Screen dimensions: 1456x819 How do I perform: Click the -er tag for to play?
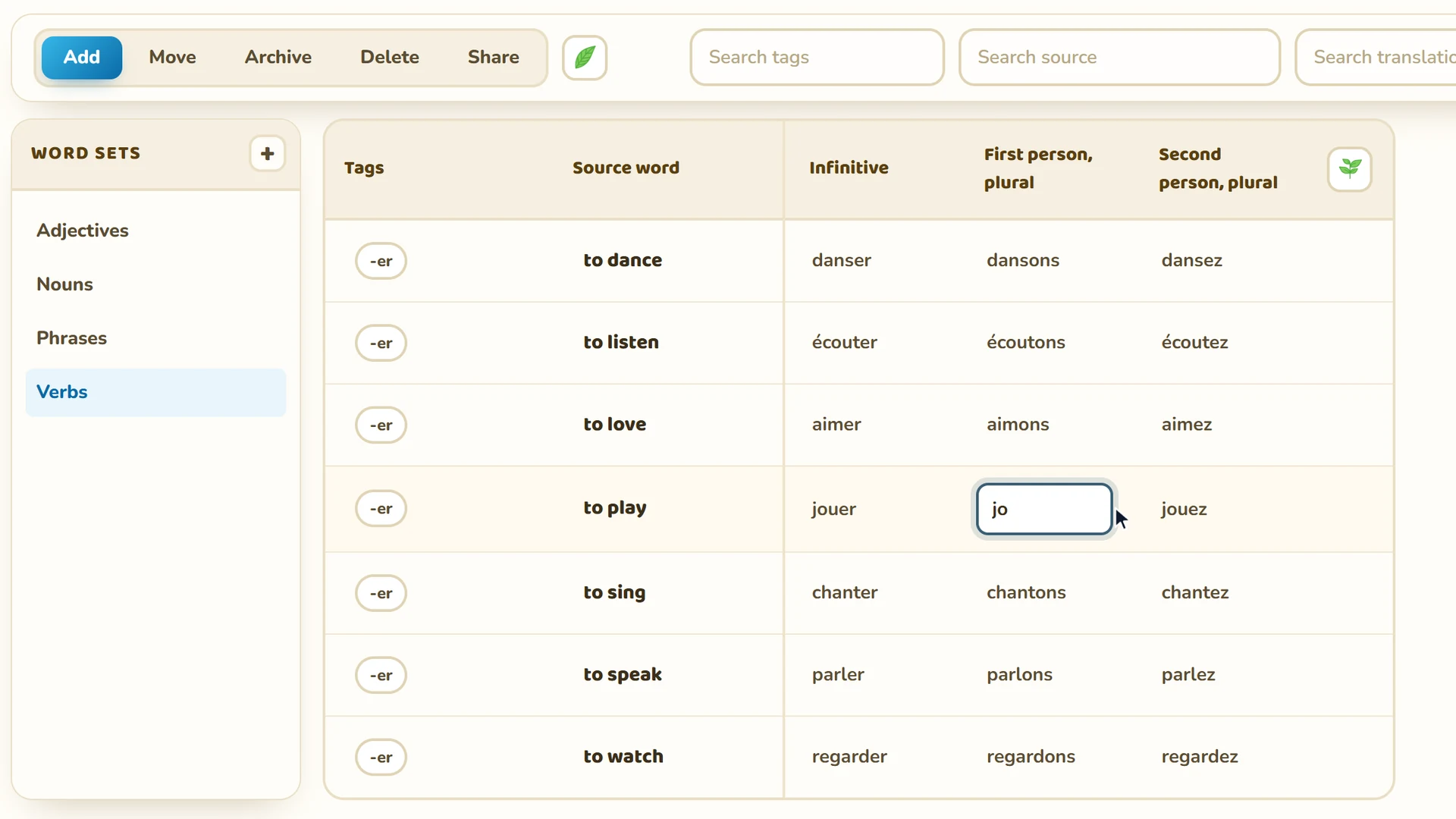381,508
